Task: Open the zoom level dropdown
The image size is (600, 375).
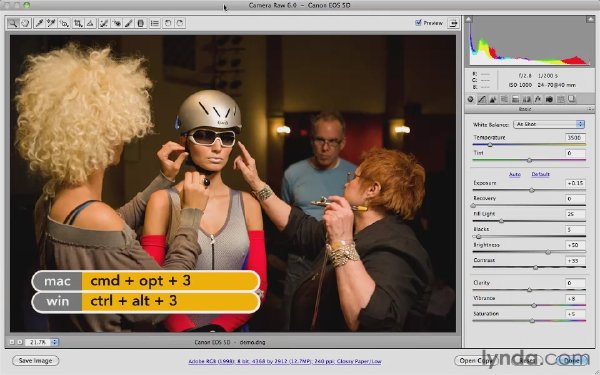Action: click(40, 342)
